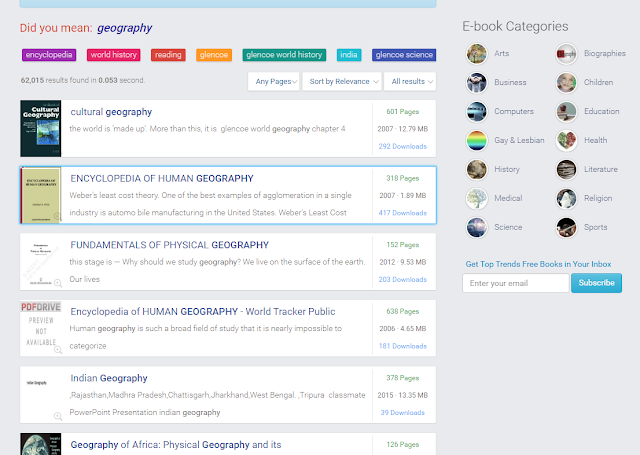Click the Children category label

point(598,82)
